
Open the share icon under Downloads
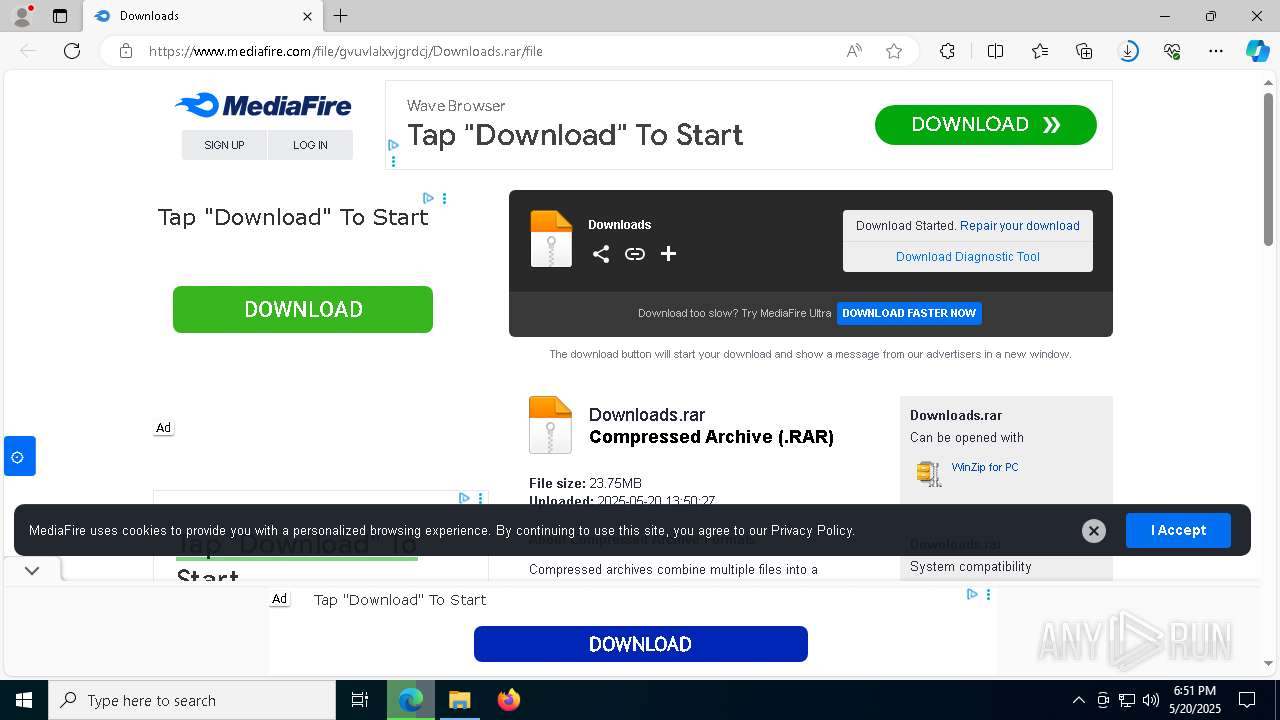[601, 254]
